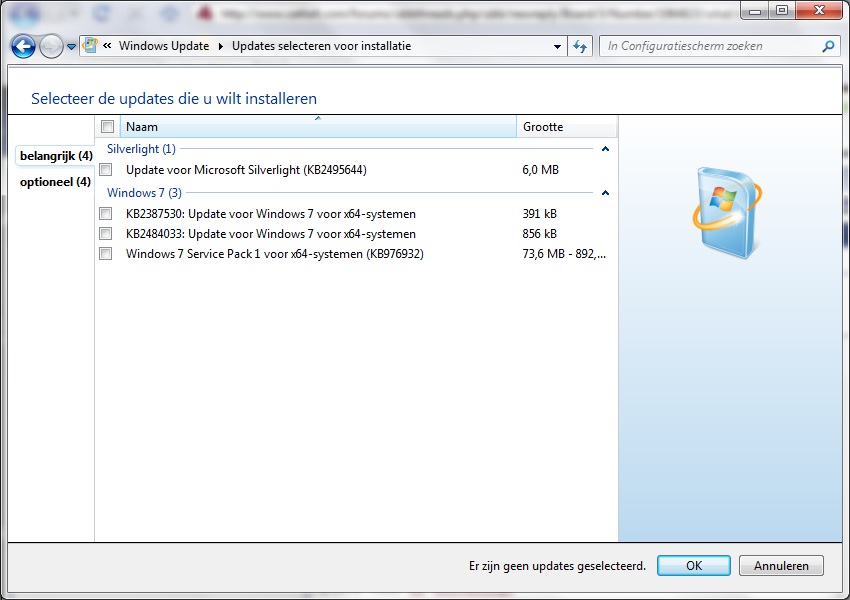
Task: Select 'Update voor Microsoft Silverlight (KB2495644)' row
Action: click(x=356, y=170)
